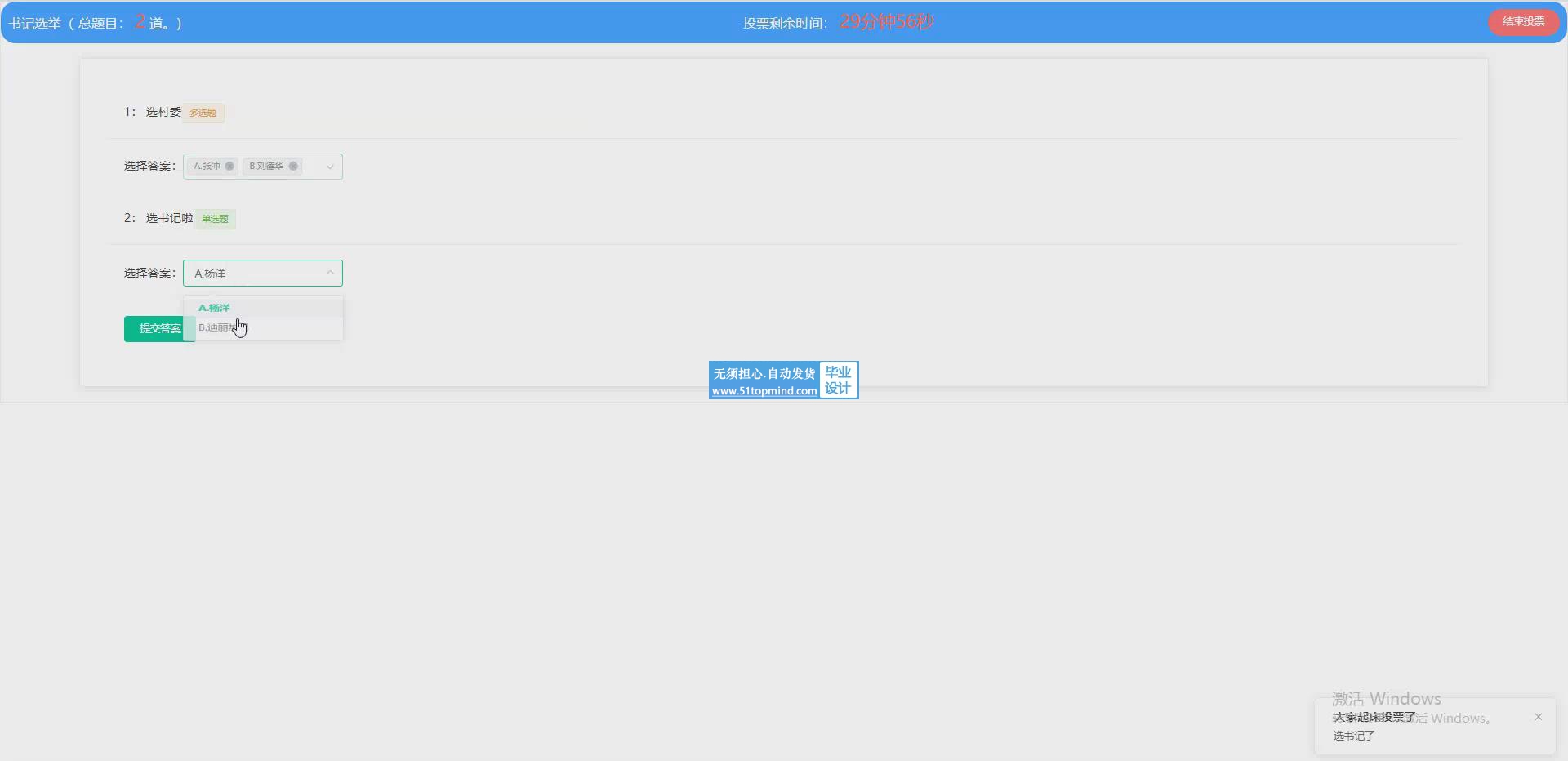Click the 提交答案 submit button
1568x761 pixels.
tap(158, 328)
